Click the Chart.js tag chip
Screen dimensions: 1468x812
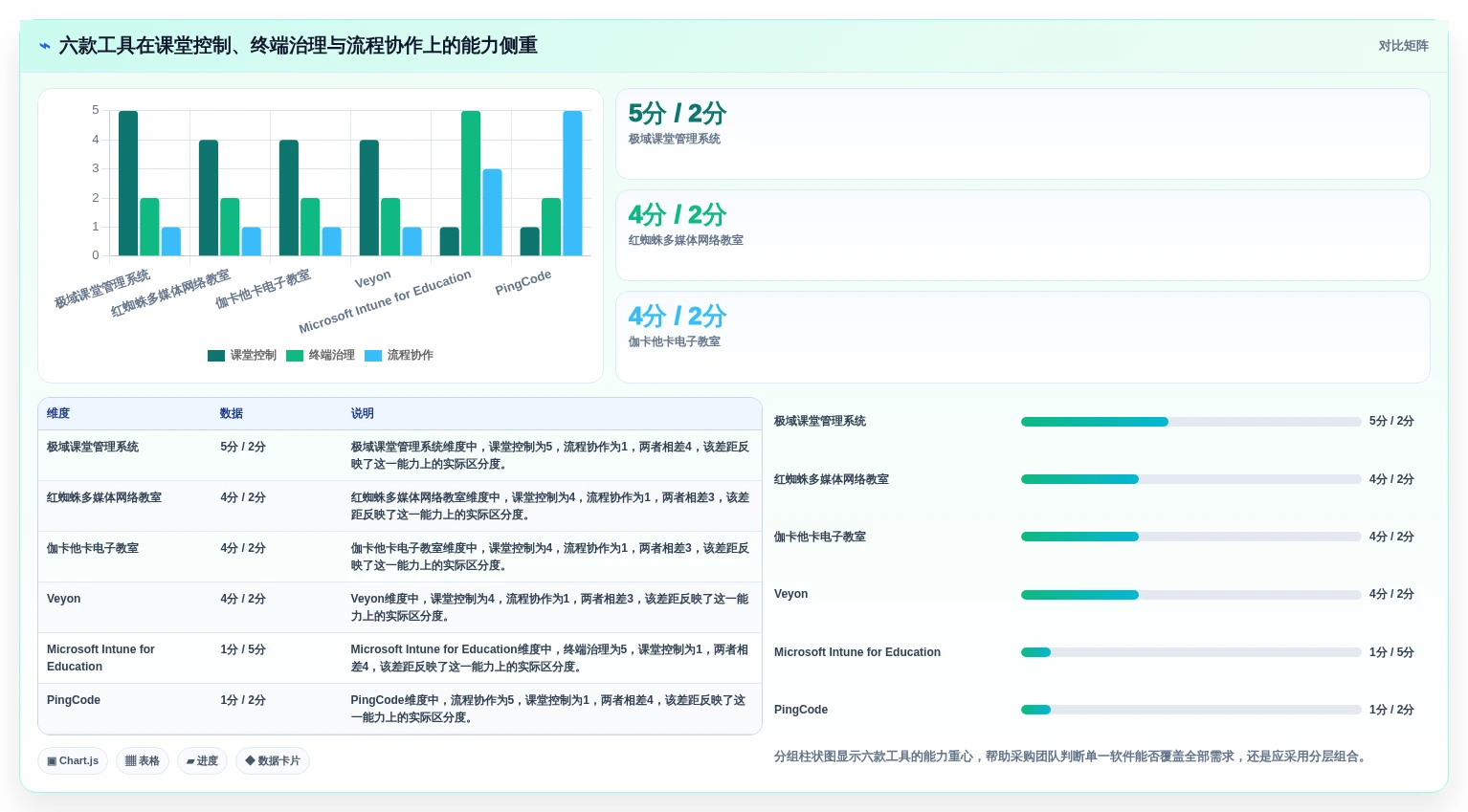point(73,761)
